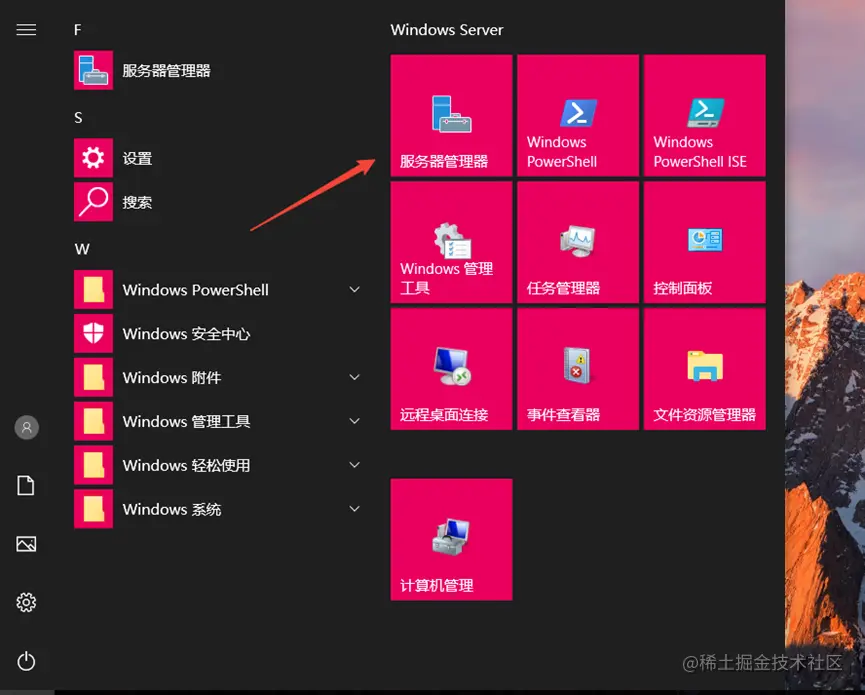The width and height of the screenshot is (865, 695).
Task: Click the Windows 附件 folder icon
Action: click(93, 377)
